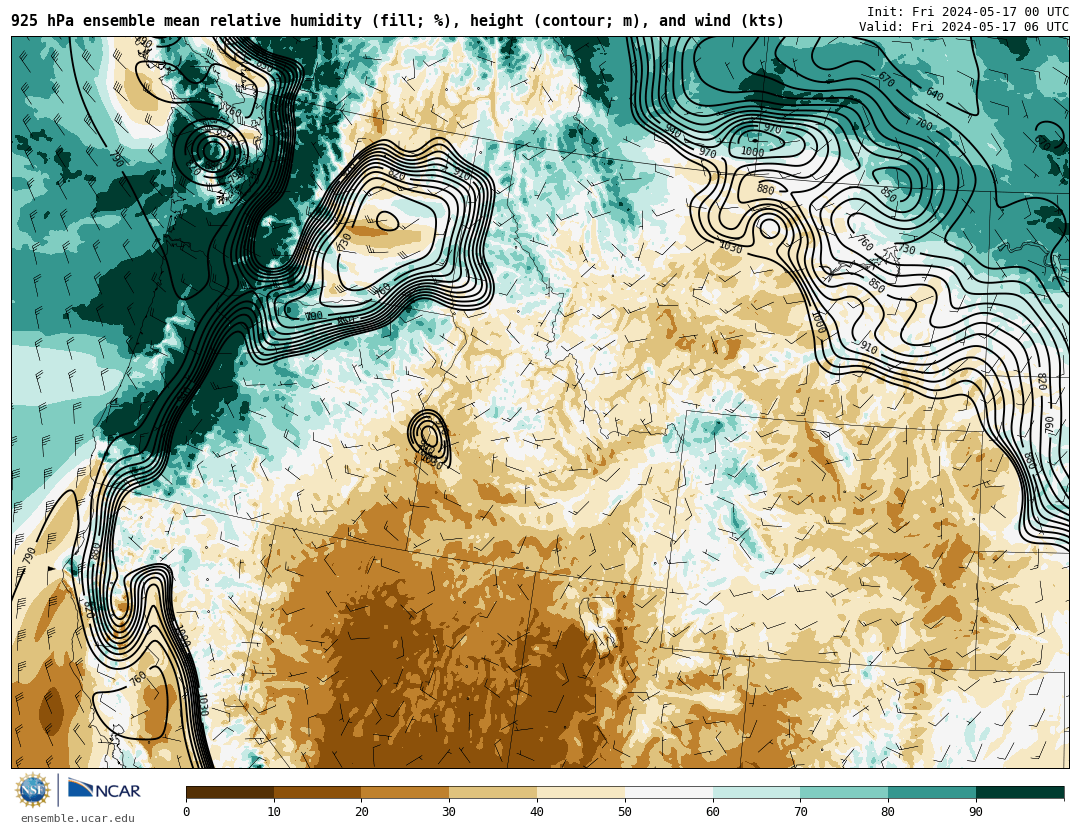
Task: Click the plot title about 925 hPa humidity
Action: tap(397, 21)
